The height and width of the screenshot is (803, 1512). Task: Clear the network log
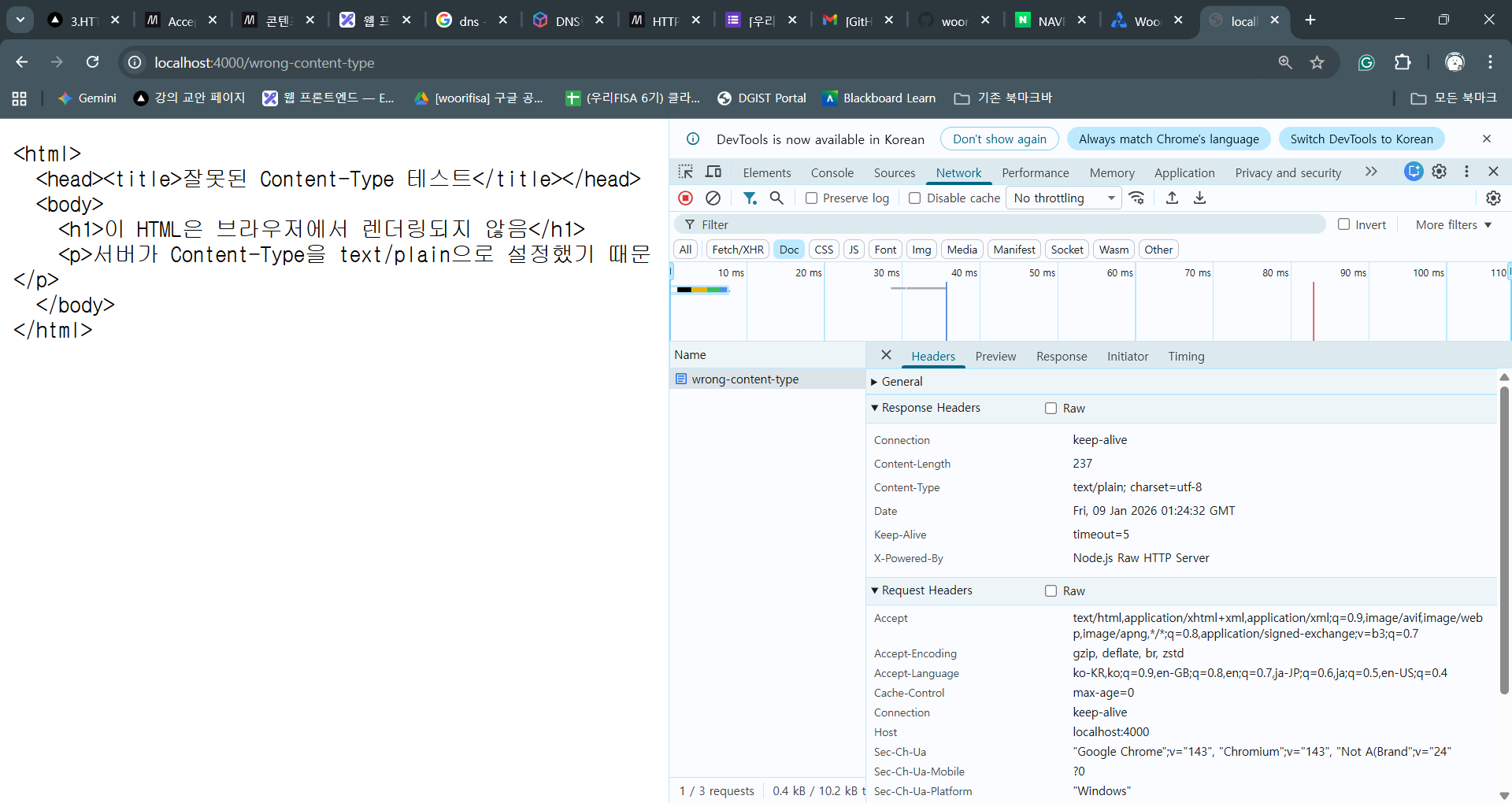(x=713, y=198)
